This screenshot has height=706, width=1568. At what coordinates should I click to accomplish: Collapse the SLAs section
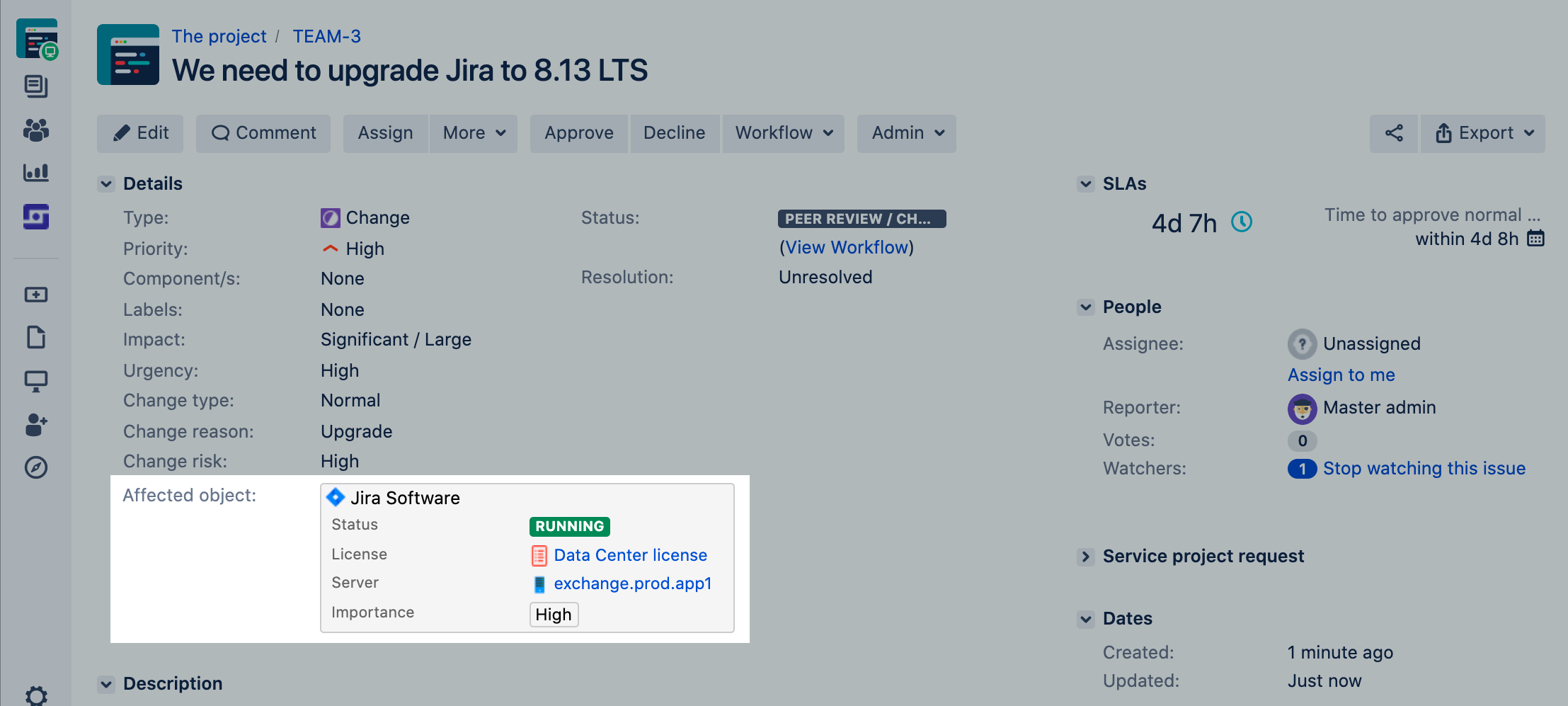[1085, 184]
